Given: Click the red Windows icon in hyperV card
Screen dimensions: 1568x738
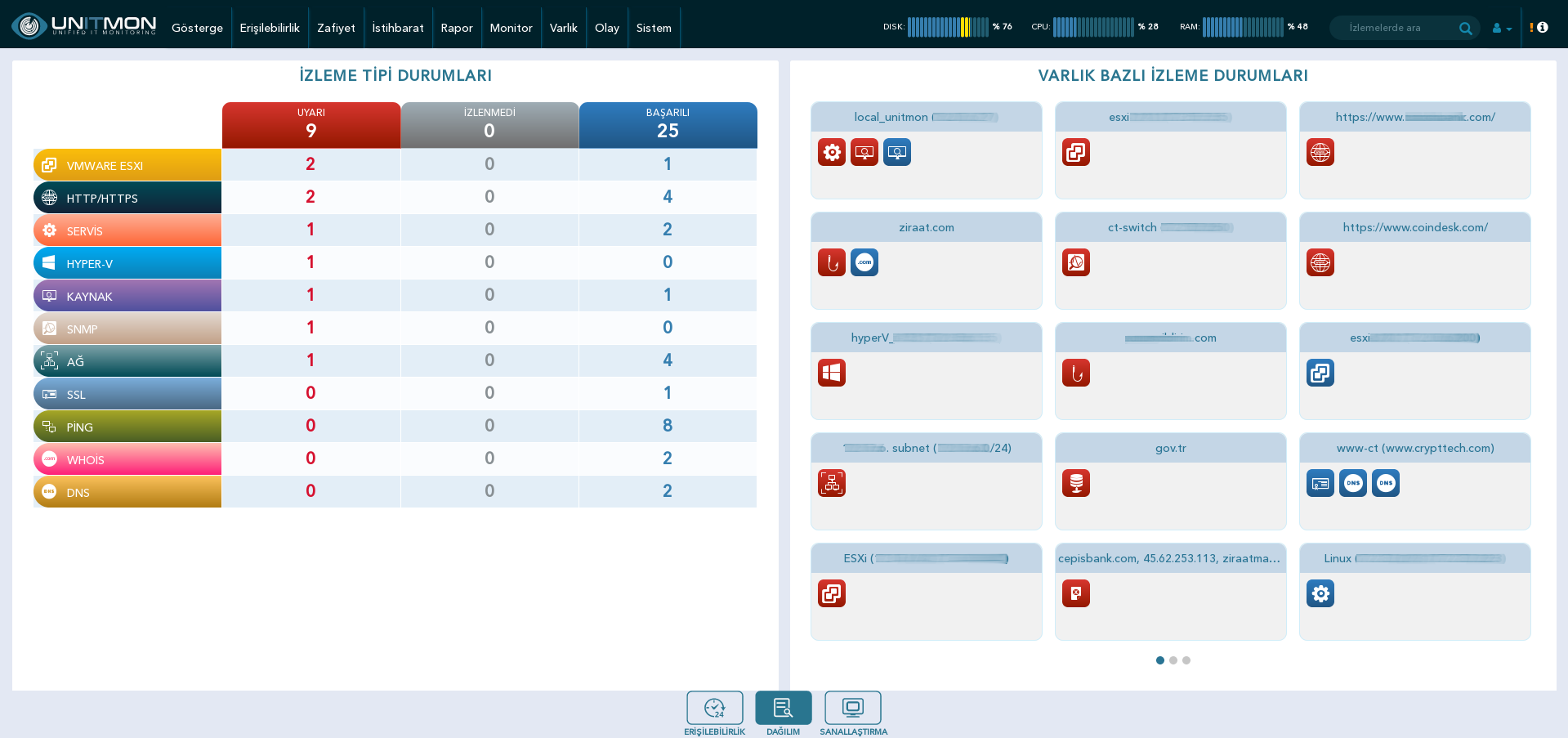Looking at the screenshot, I should pos(832,373).
